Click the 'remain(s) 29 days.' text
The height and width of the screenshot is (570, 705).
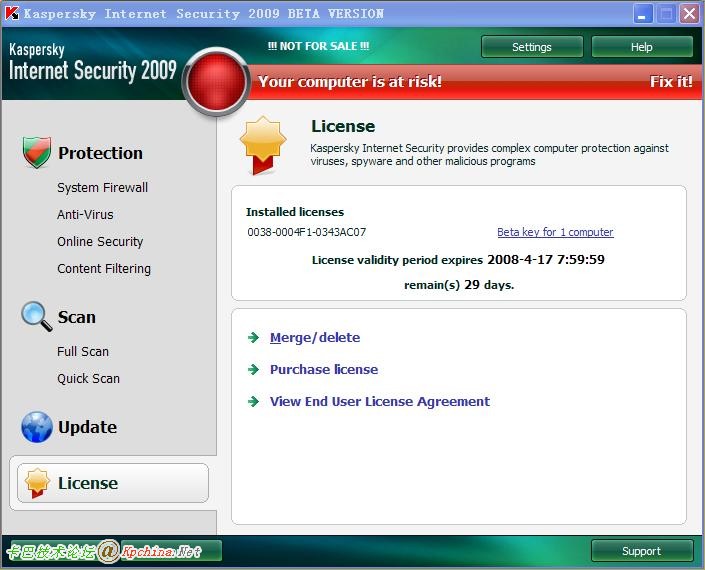pos(459,285)
